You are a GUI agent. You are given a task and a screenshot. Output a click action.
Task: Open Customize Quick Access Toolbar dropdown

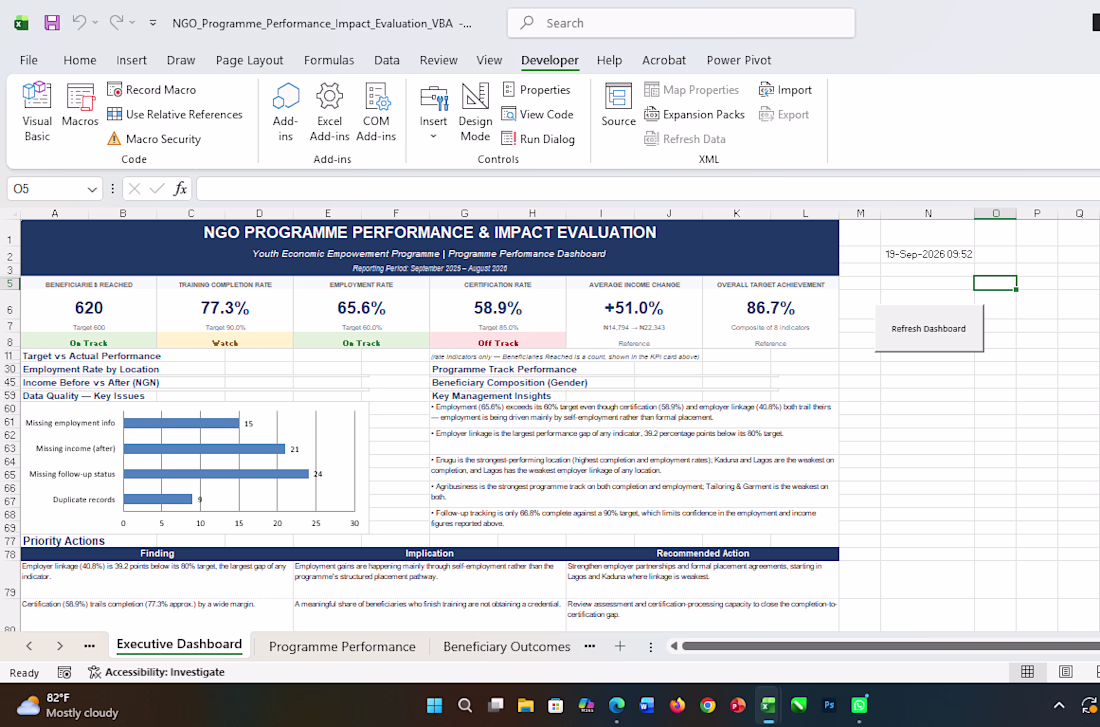[153, 23]
